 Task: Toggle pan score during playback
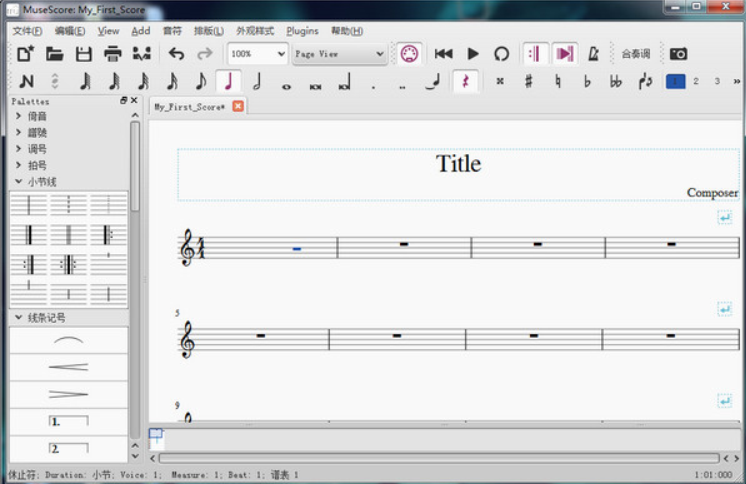point(565,54)
